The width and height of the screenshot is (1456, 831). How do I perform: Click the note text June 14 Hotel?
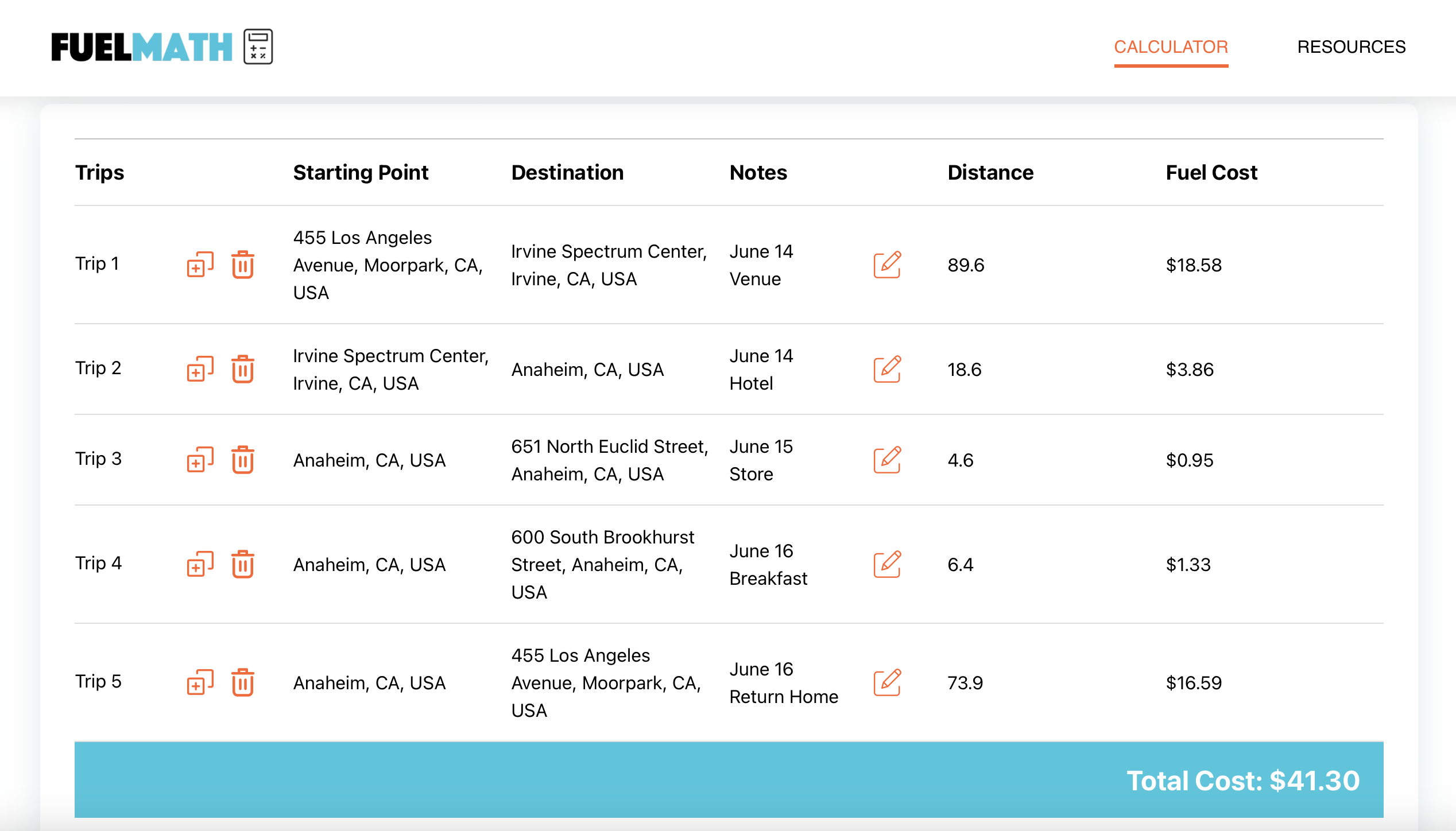click(x=761, y=370)
